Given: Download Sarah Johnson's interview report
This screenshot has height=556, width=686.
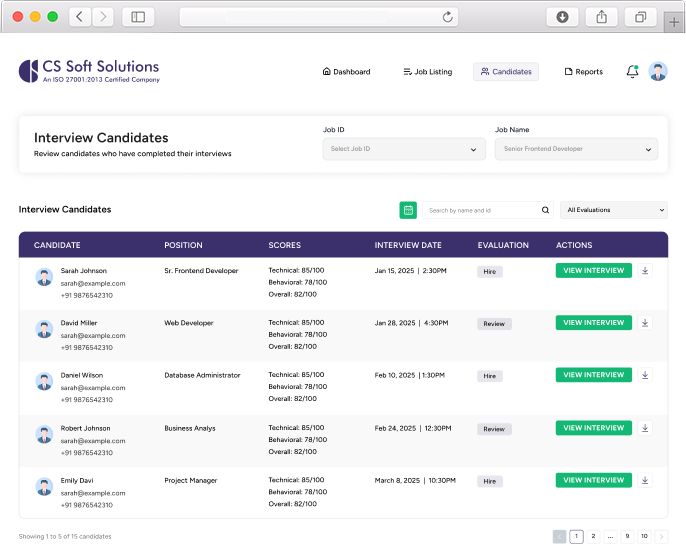Looking at the screenshot, I should [x=645, y=270].
